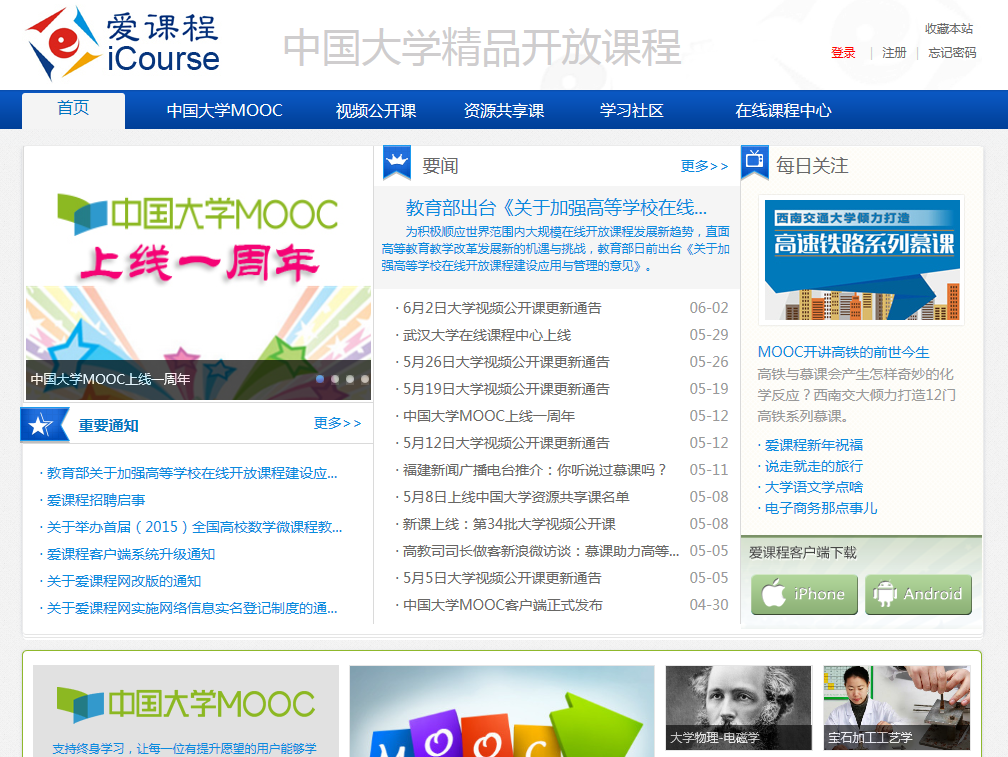This screenshot has height=757, width=1008.
Task: Go to the 视频公开课 menu item
Action: pos(376,111)
